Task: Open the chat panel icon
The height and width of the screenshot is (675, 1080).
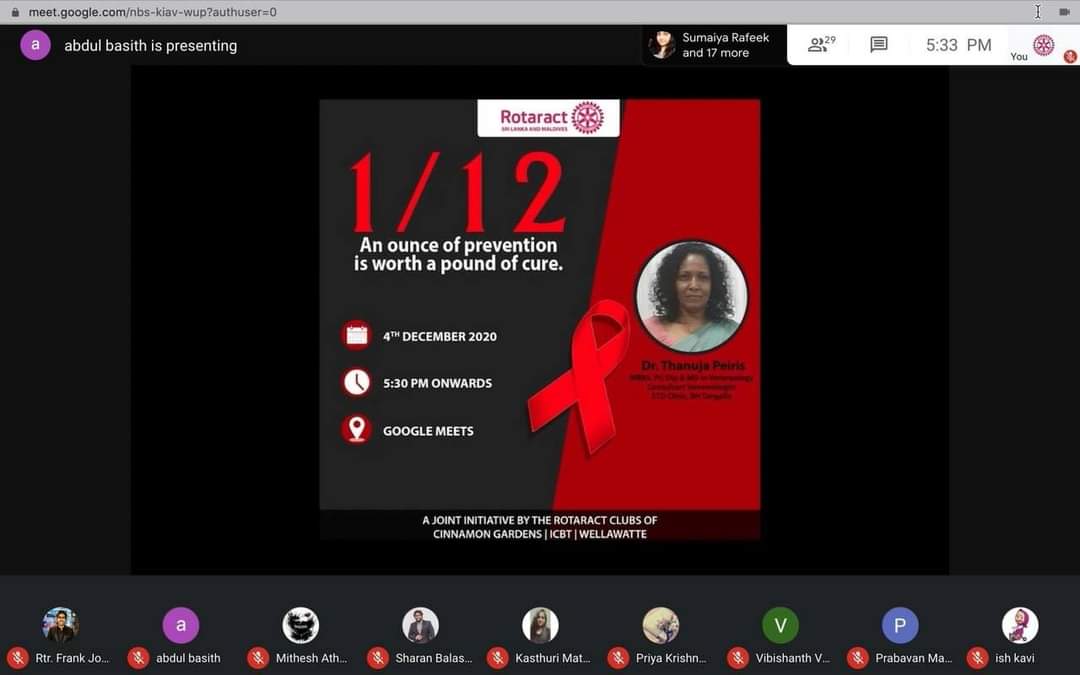Action: coord(878,45)
